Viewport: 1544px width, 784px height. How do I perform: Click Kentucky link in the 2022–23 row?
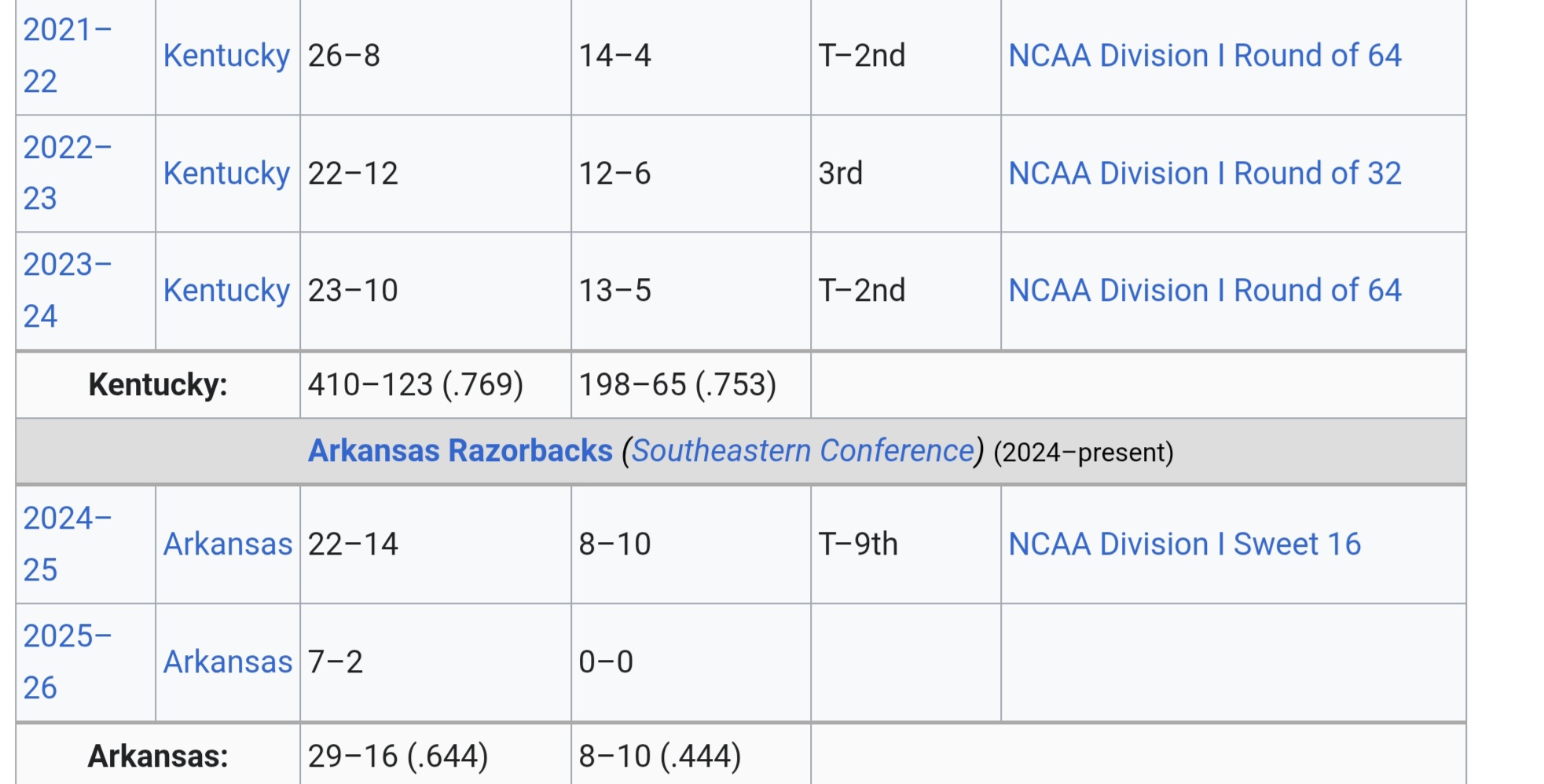[x=226, y=174]
